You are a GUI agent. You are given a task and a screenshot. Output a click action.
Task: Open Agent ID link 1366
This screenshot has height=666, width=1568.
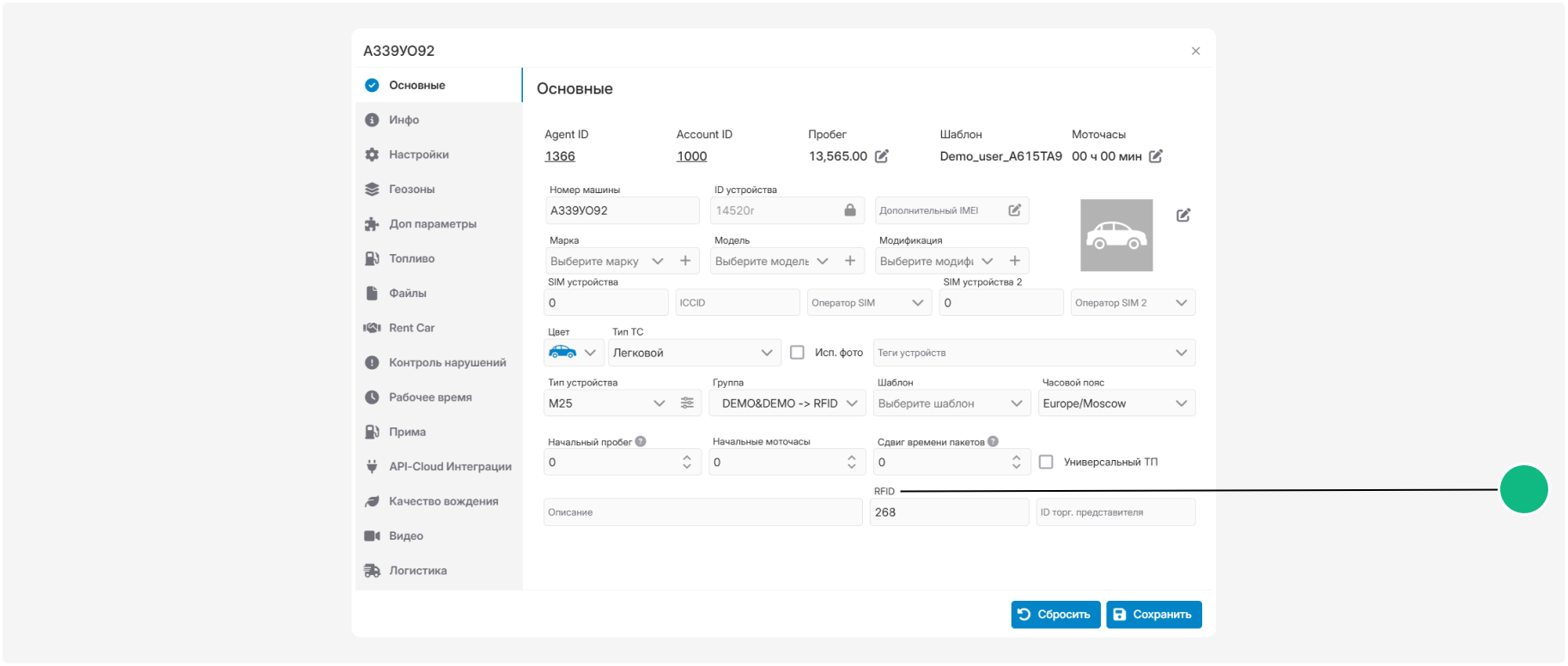click(x=560, y=156)
